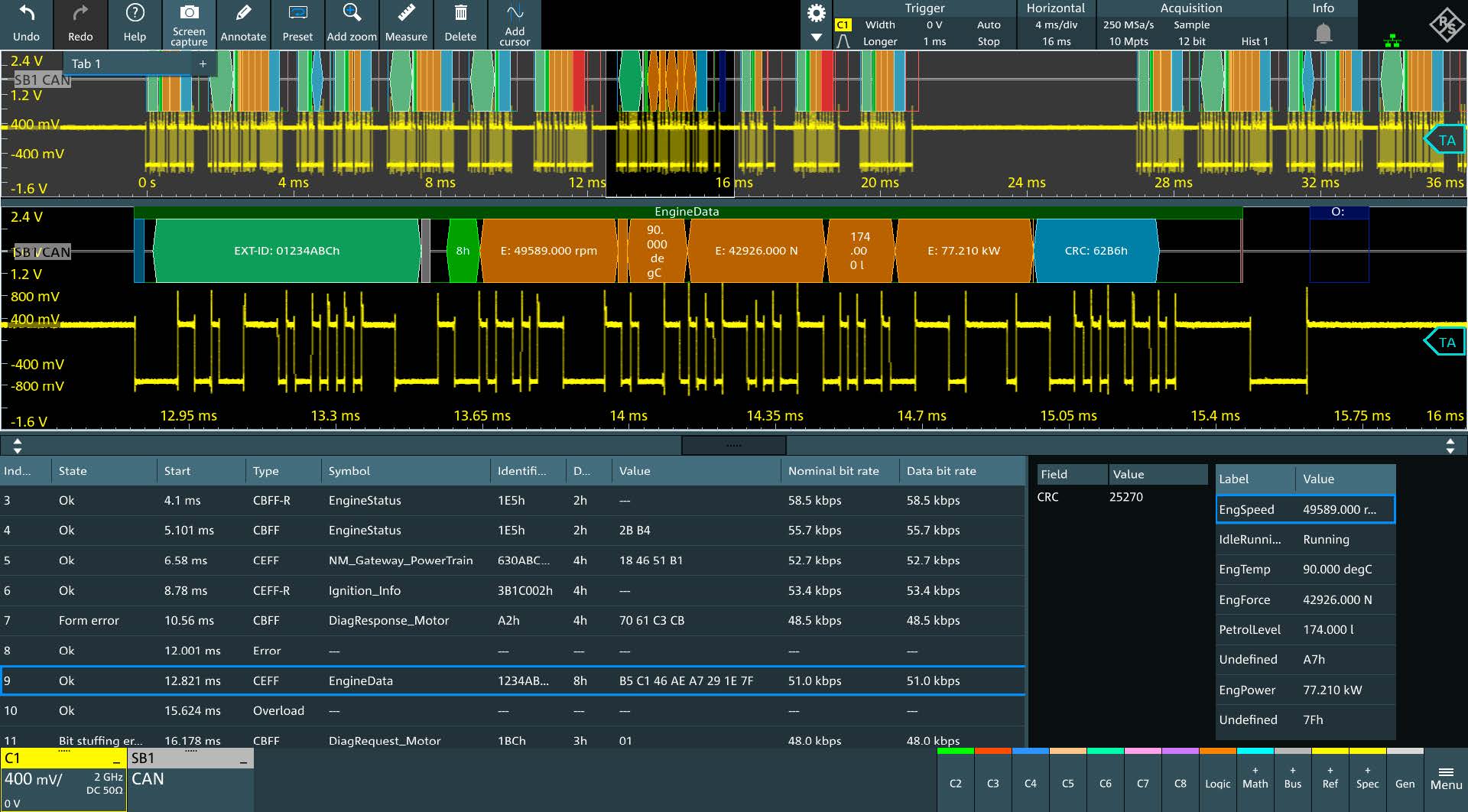The height and width of the screenshot is (812, 1468).
Task: Open the settings gear icon
Action: [817, 13]
